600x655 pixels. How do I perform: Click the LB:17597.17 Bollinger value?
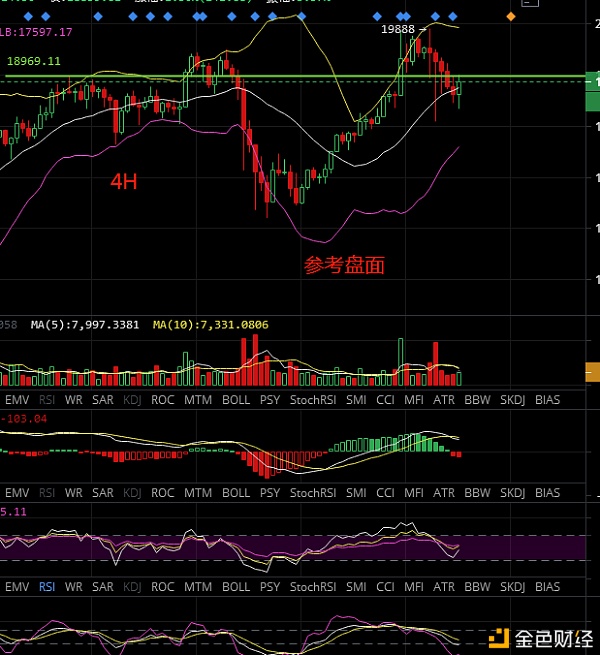point(36,32)
